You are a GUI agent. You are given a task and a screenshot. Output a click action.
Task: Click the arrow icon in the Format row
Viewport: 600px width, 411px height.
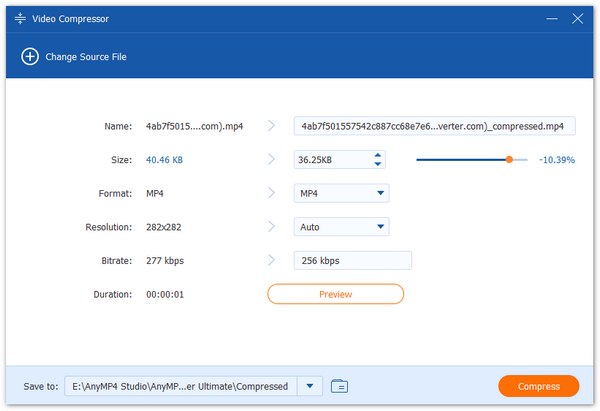pyautogui.click(x=271, y=193)
